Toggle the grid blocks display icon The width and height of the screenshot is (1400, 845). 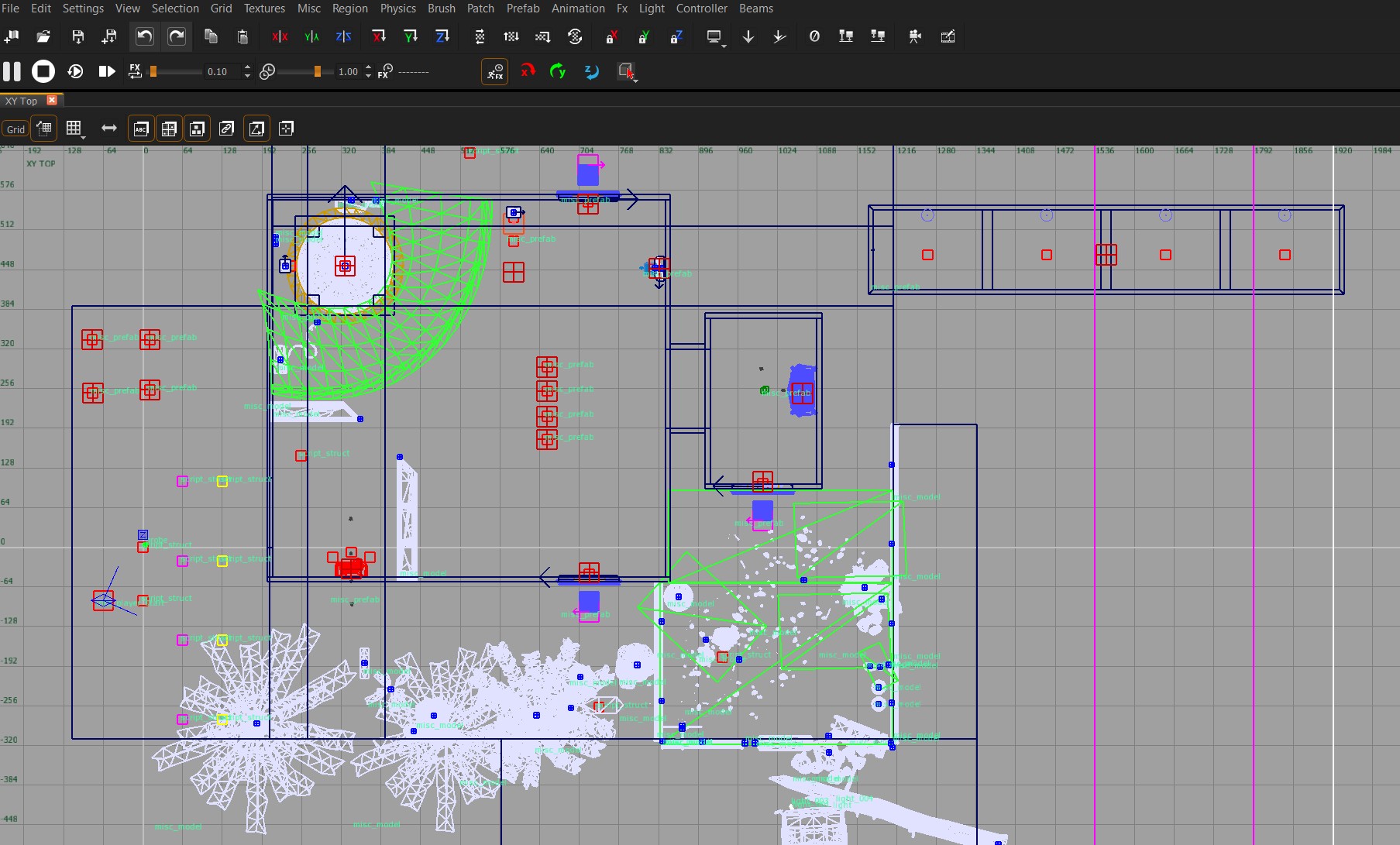coord(169,129)
